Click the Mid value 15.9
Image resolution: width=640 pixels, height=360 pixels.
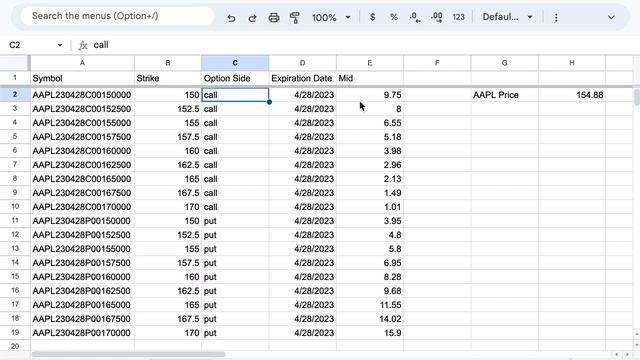(x=370, y=333)
